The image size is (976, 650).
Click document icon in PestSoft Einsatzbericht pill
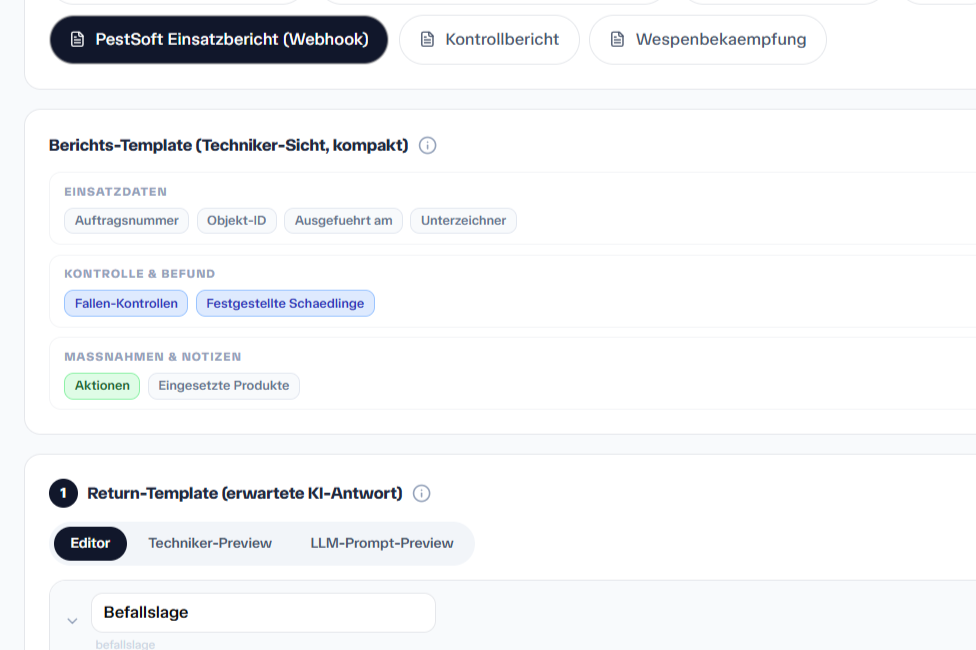pos(77,40)
